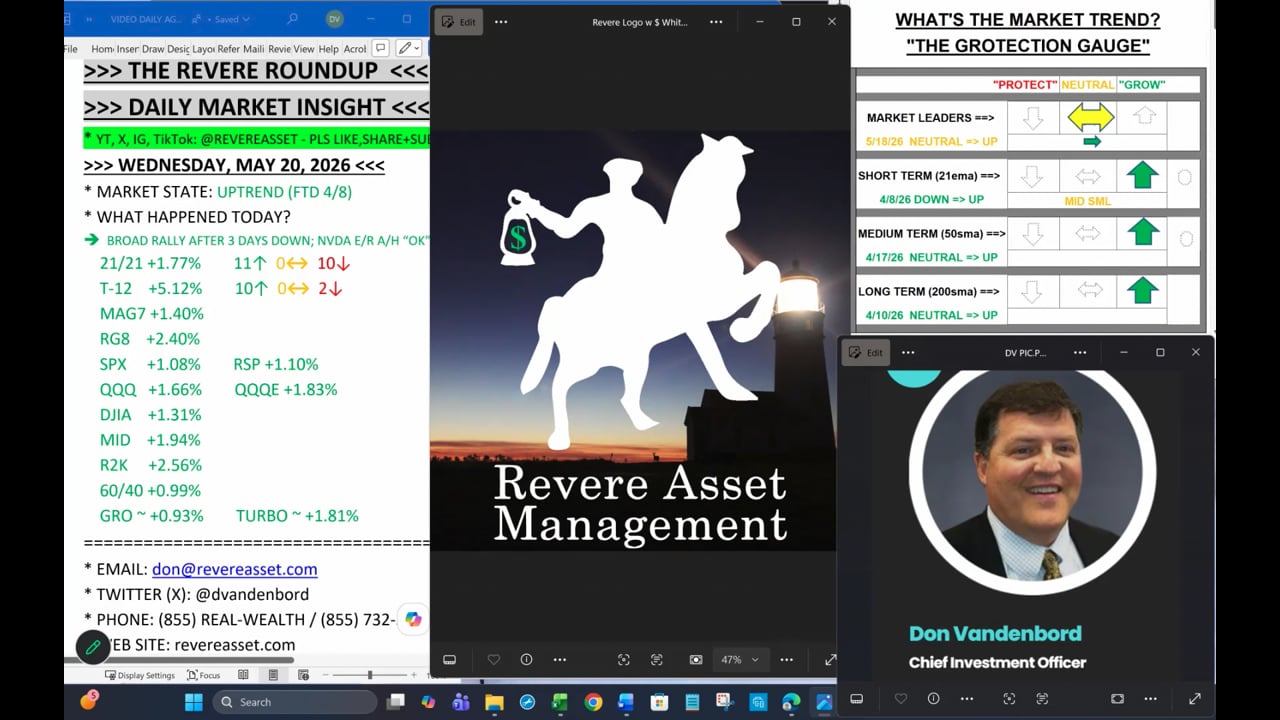The height and width of the screenshot is (720, 1280).
Task: Select Print Layout view in Word
Action: tap(273, 675)
